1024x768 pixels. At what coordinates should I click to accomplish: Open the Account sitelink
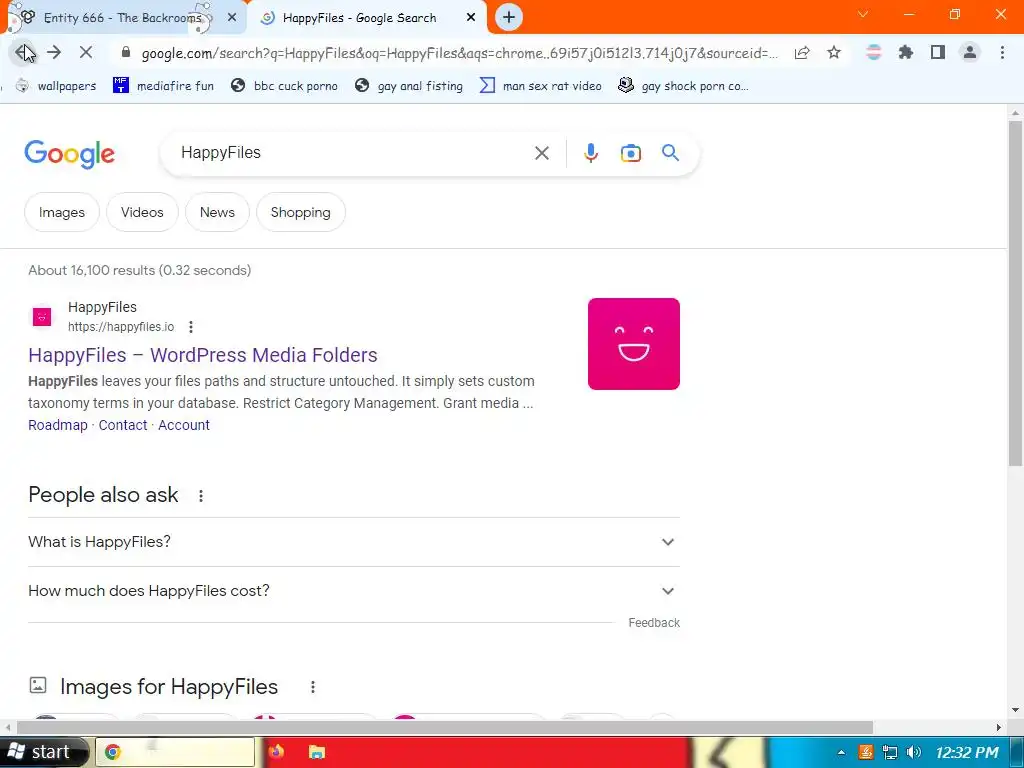[184, 425]
